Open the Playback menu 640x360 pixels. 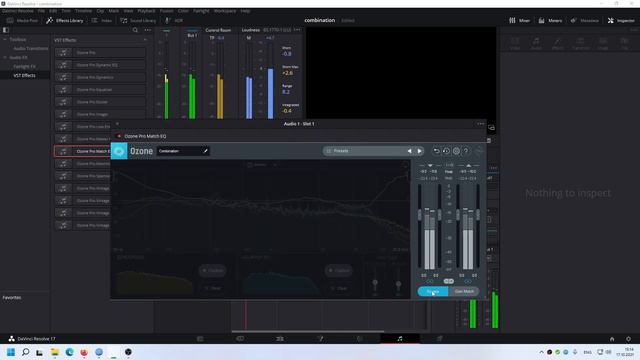[146, 11]
